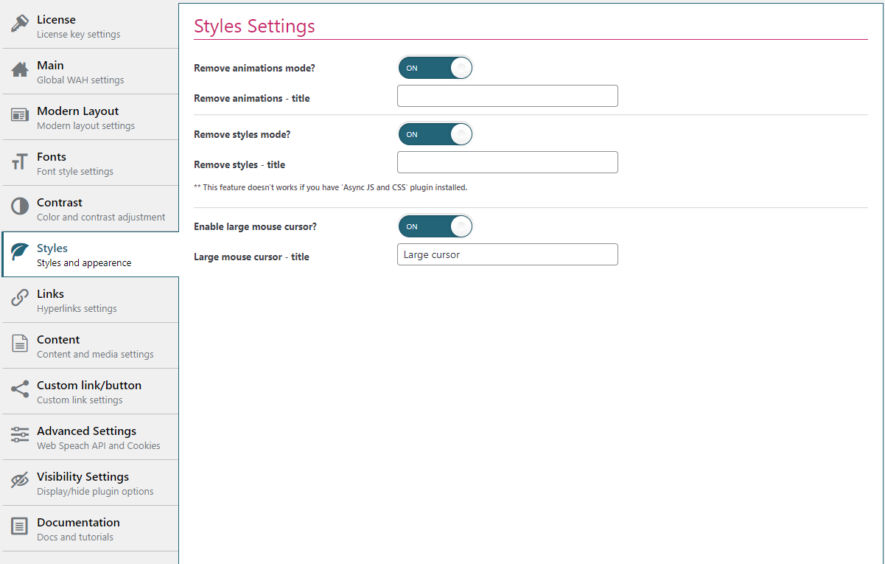The width and height of the screenshot is (885, 564).
Task: Click the 'Remove styles mode?' label
Action: point(242,135)
